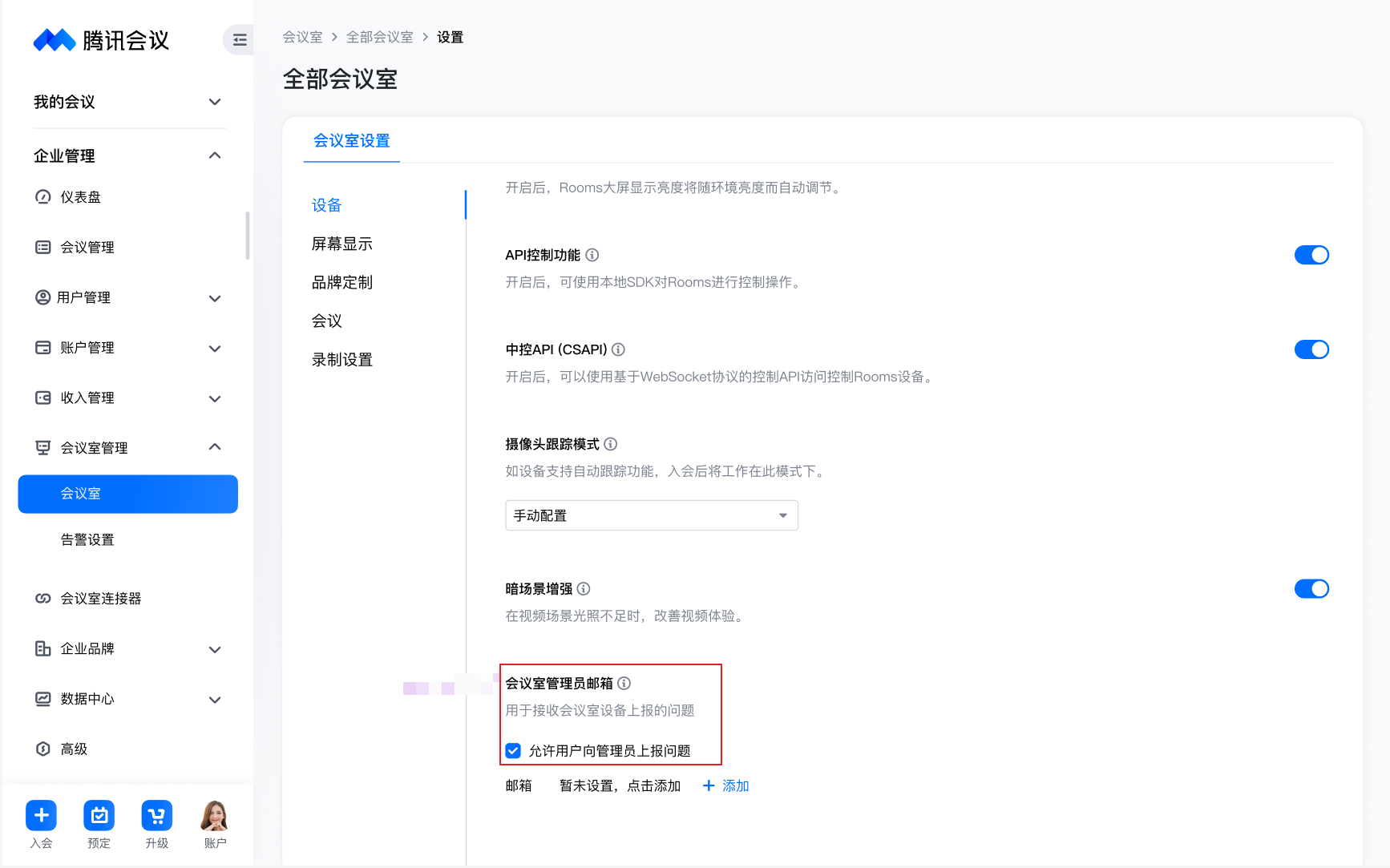Image resolution: width=1390 pixels, height=868 pixels.
Task: Click the wallet icon beside 收入管理
Action: point(43,398)
